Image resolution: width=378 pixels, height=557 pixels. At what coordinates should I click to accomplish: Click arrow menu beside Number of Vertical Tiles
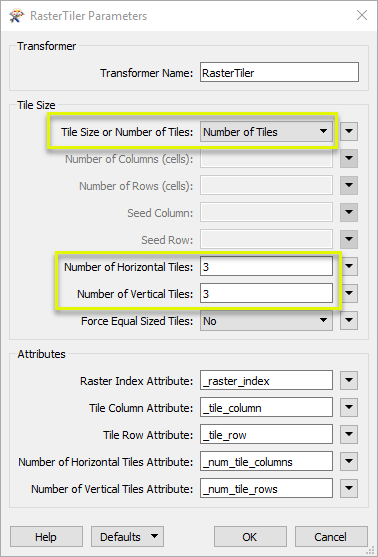(349, 293)
